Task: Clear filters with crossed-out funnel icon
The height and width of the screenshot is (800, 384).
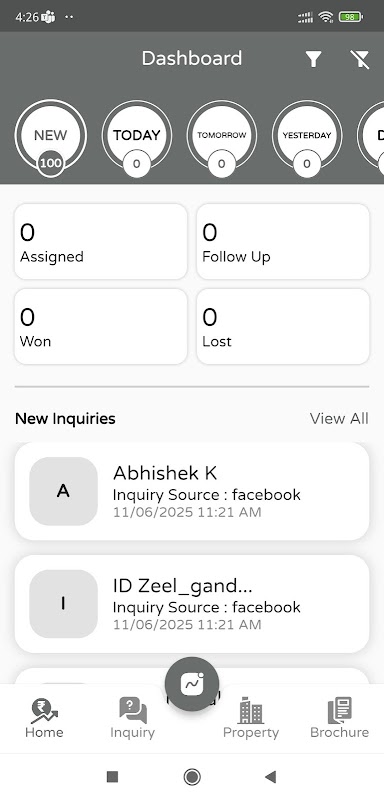Action: point(360,59)
